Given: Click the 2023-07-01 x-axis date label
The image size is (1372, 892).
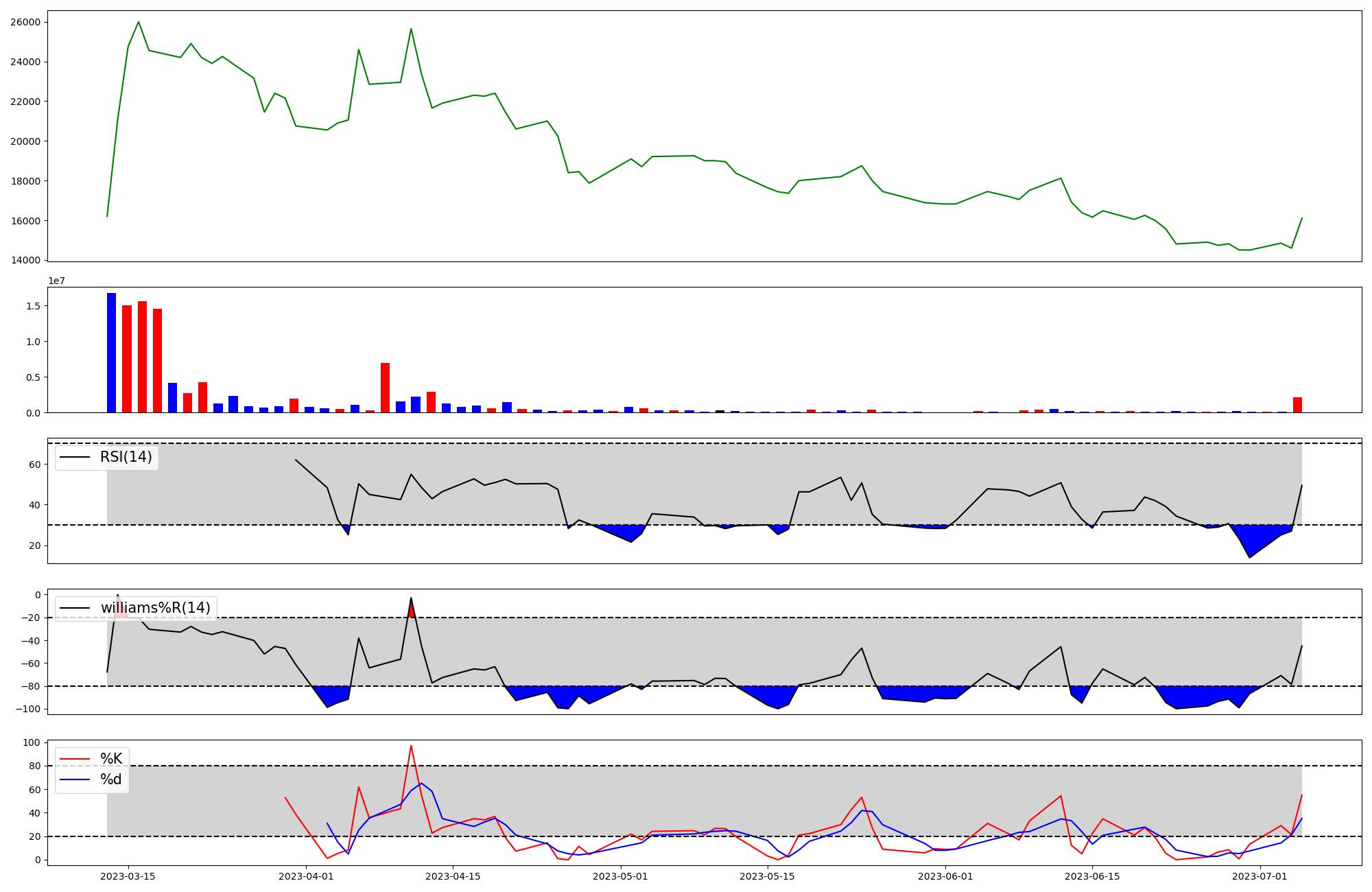Looking at the screenshot, I should click(x=1261, y=876).
